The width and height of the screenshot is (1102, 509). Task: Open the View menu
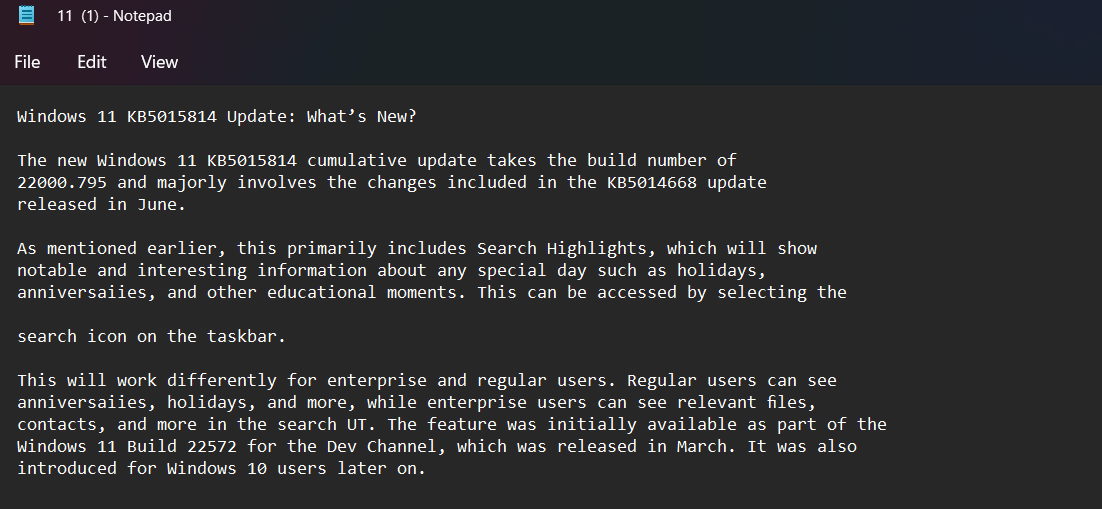tap(160, 62)
